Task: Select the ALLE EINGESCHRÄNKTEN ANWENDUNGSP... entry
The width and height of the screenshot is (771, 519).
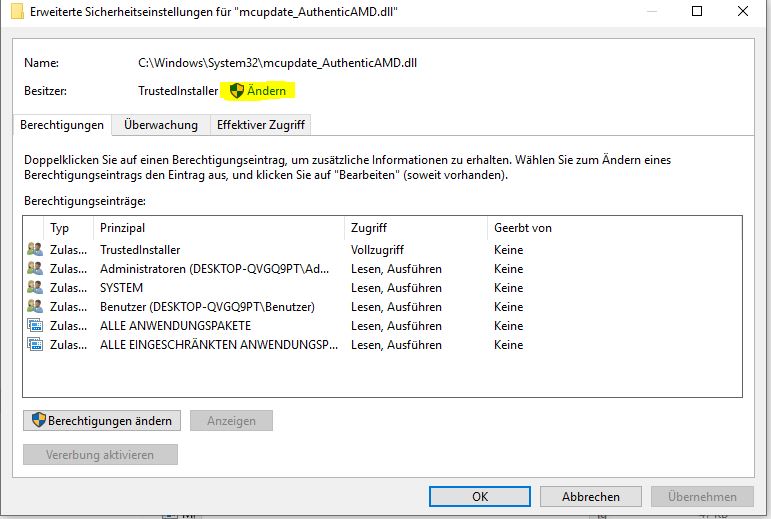Action: [382, 345]
